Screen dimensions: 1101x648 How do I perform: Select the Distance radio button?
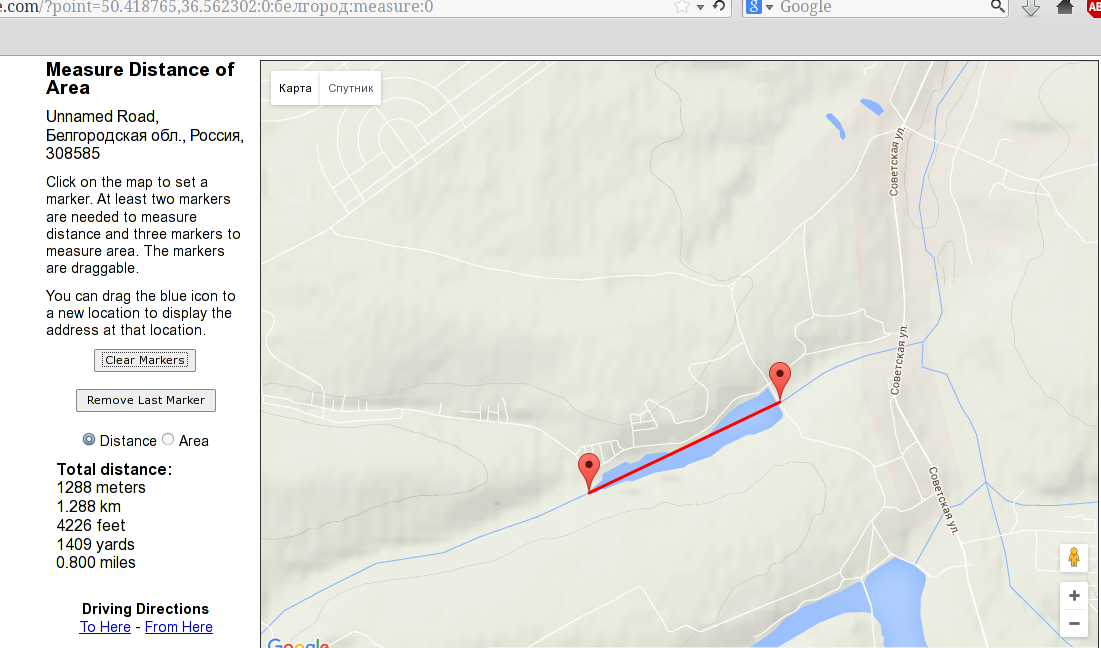88,439
